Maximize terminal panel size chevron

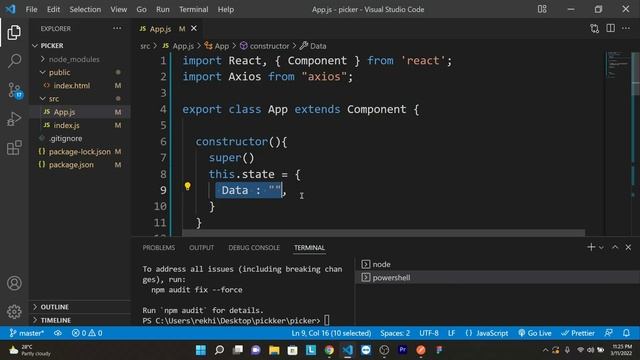(615, 247)
